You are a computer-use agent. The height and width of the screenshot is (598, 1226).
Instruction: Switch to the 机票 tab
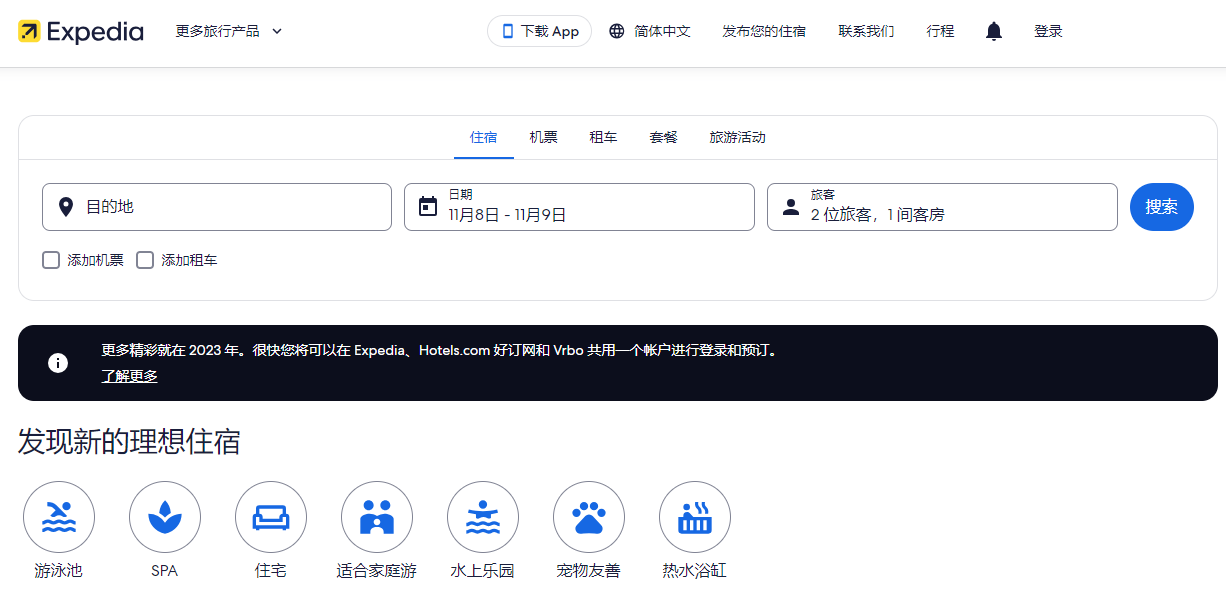coord(543,137)
